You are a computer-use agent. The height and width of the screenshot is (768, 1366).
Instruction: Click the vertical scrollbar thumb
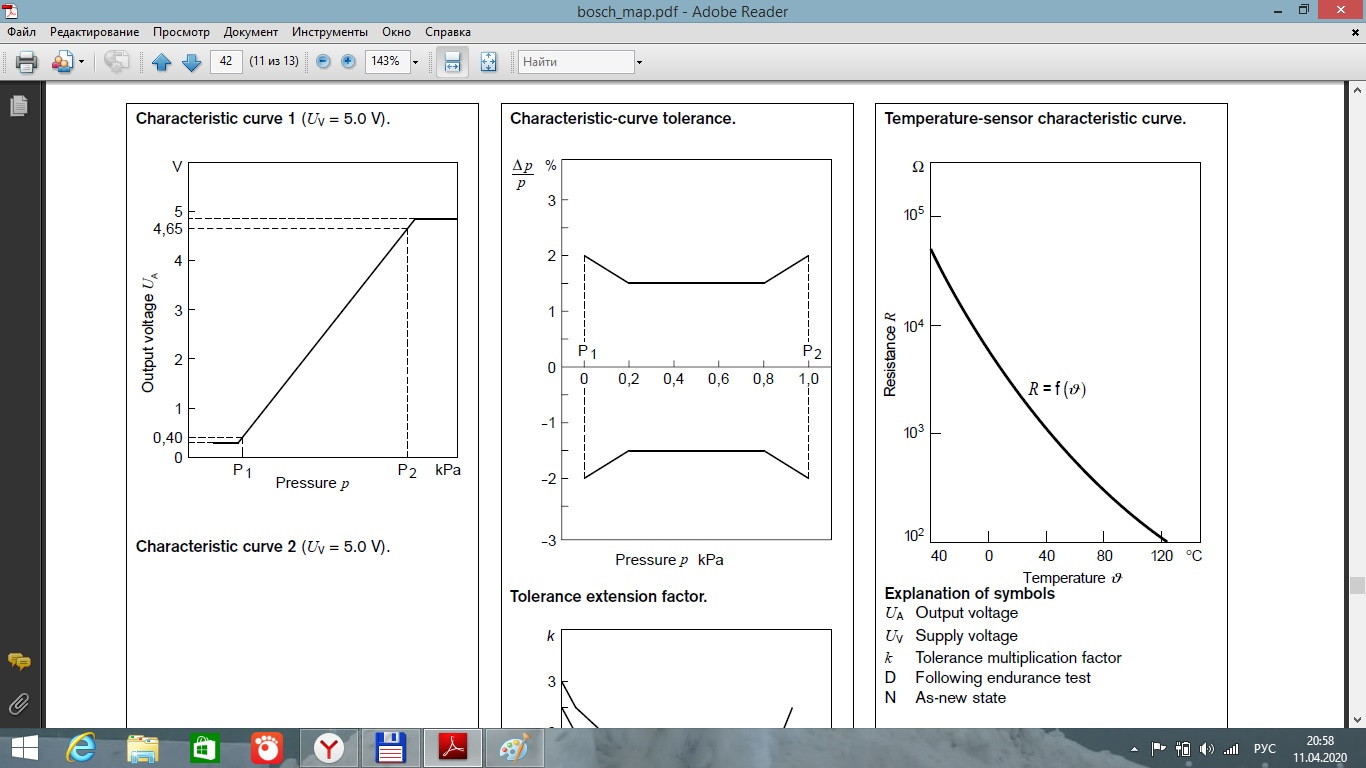1357,586
